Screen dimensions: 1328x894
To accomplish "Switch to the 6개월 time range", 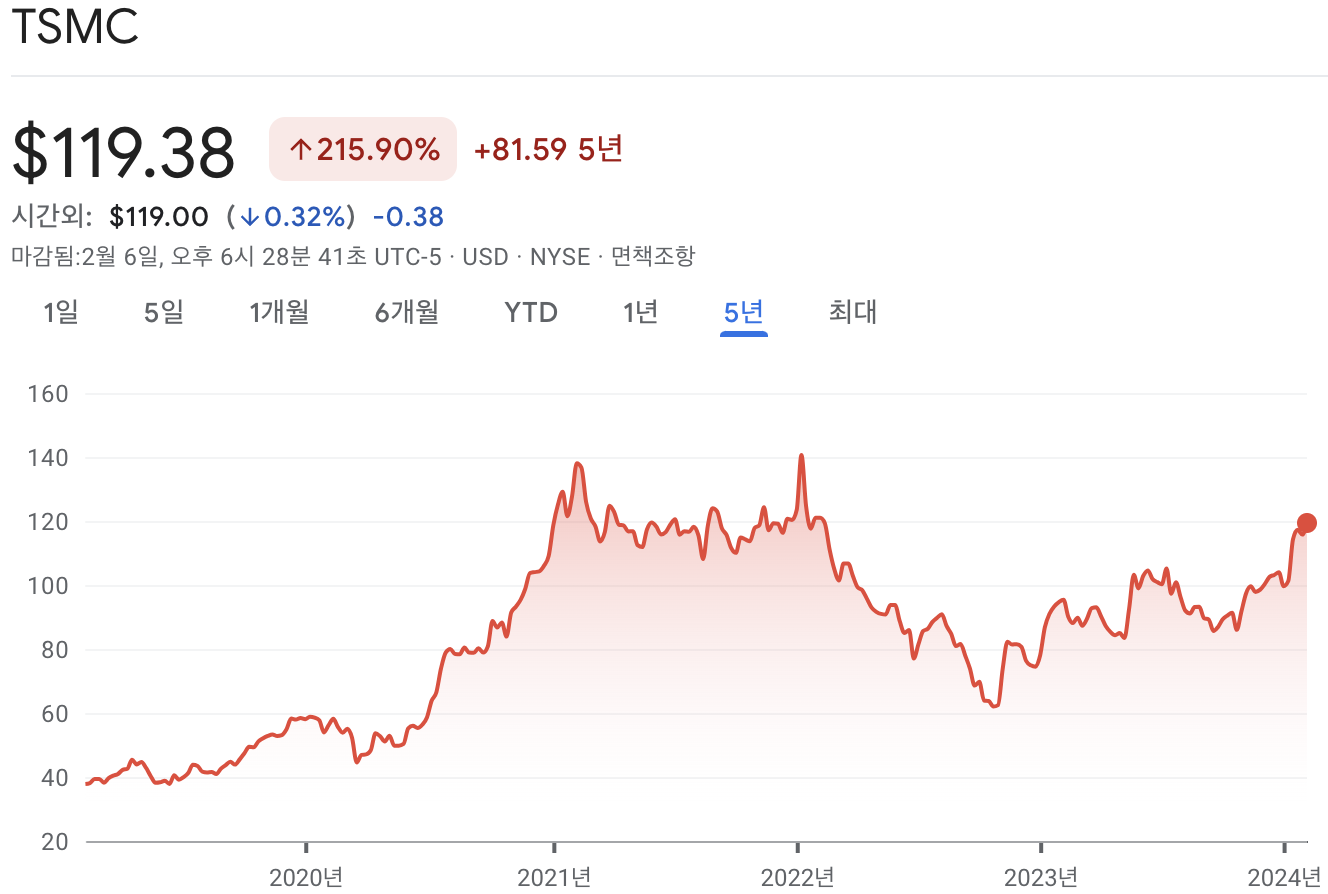I will (x=405, y=312).
